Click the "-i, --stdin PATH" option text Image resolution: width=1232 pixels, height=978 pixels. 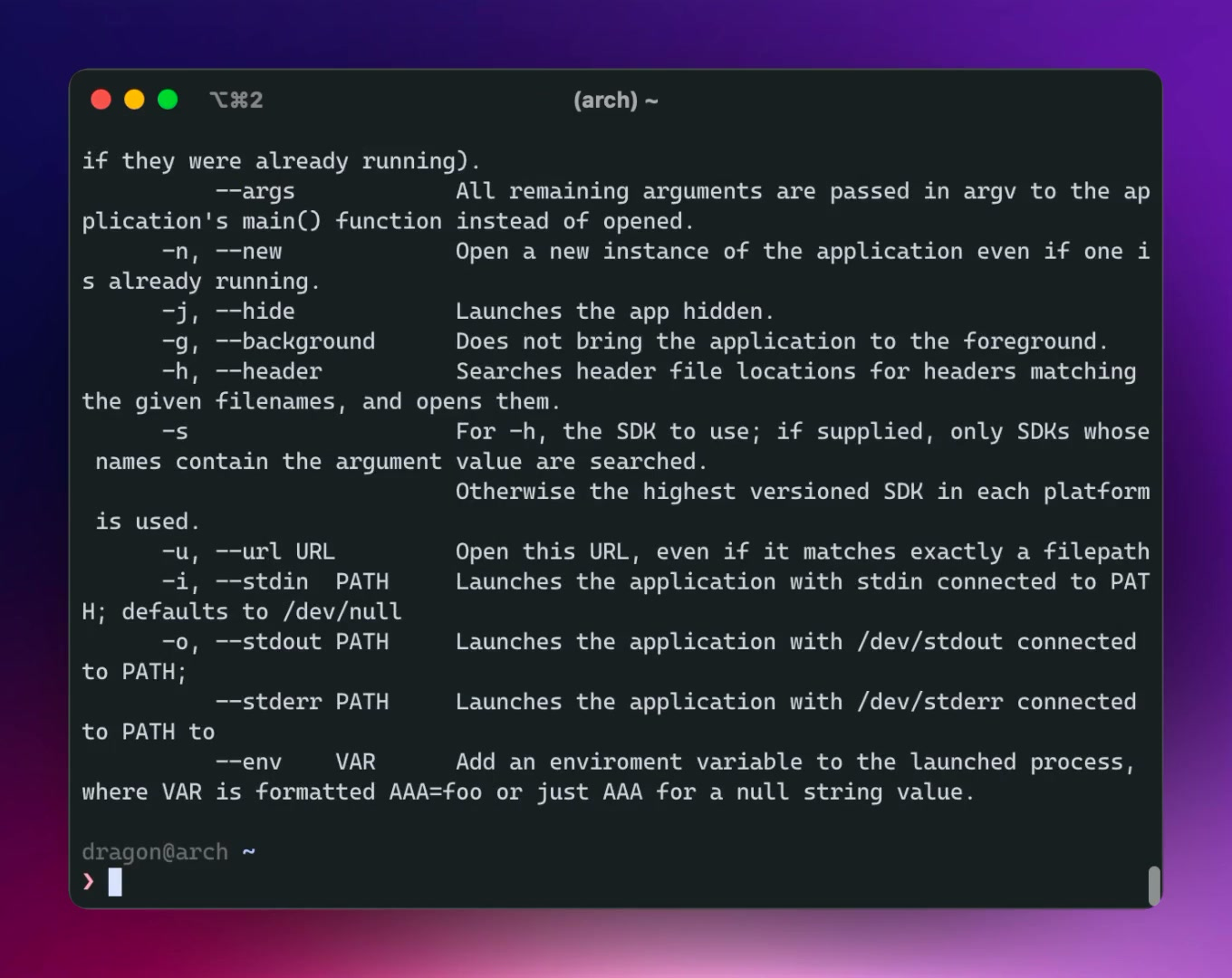pyautogui.click(x=275, y=581)
